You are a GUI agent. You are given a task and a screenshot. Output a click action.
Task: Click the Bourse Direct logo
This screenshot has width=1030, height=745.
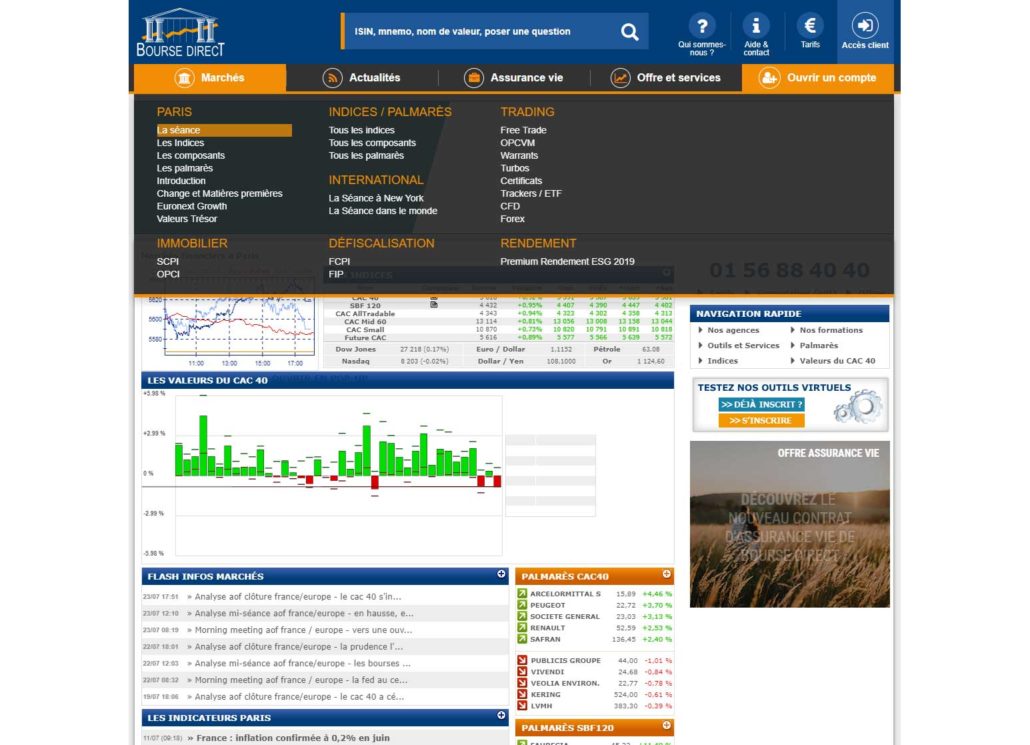pyautogui.click(x=178, y=31)
